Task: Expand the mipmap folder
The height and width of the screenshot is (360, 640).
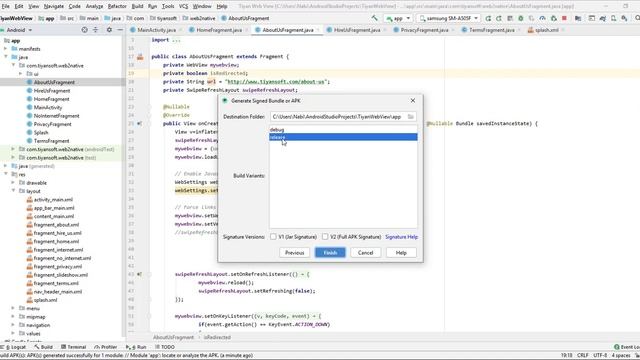Action: [x=13, y=316]
